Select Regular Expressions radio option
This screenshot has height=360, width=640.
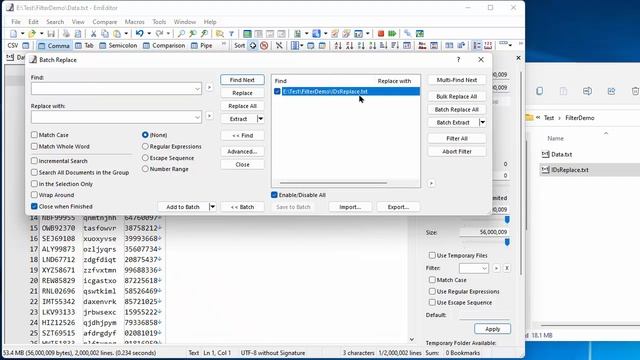pos(145,146)
